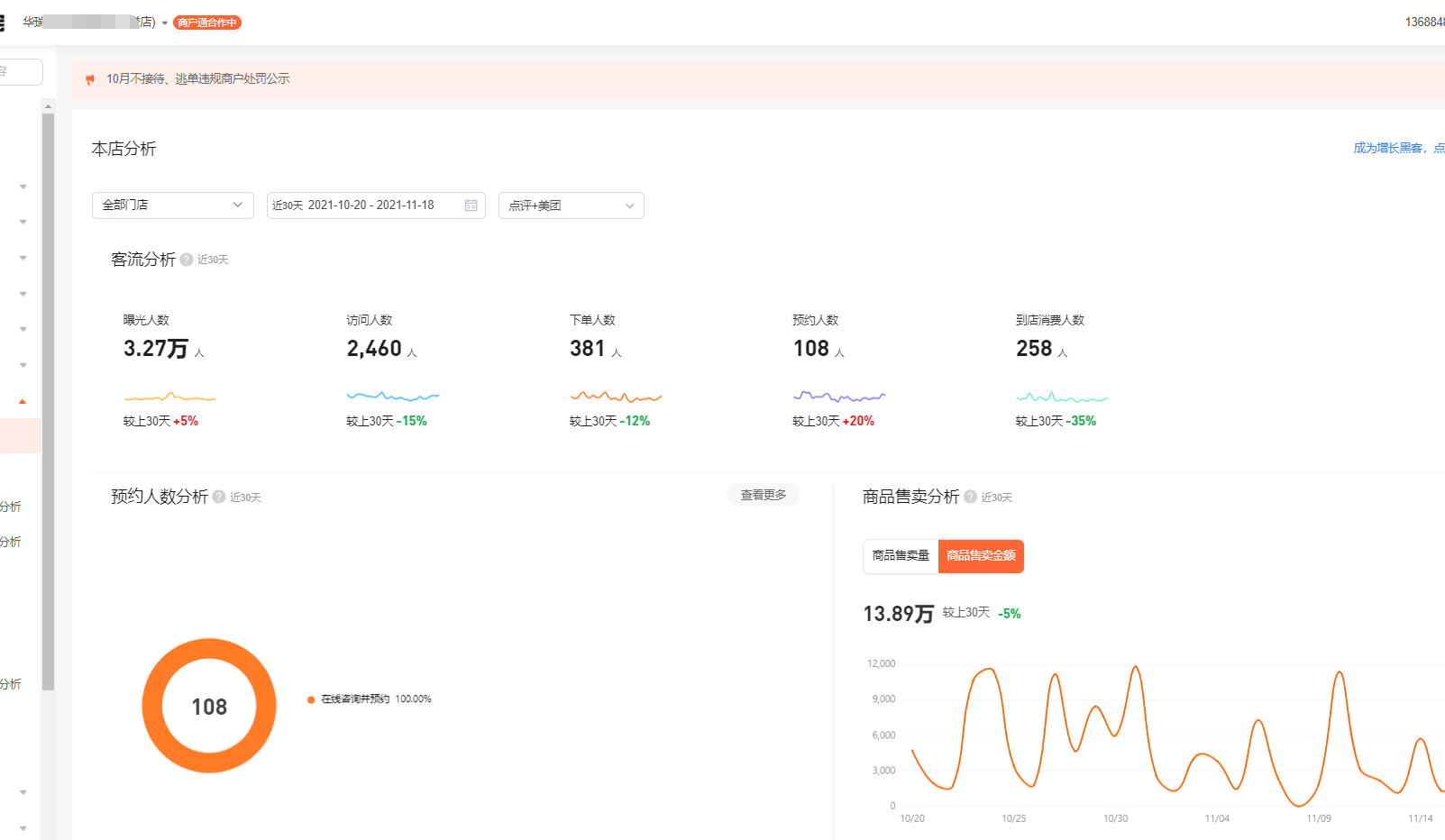Collapse the expanded sidebar section's orange arrow
Screen dimensions: 1445x840
coord(23,401)
